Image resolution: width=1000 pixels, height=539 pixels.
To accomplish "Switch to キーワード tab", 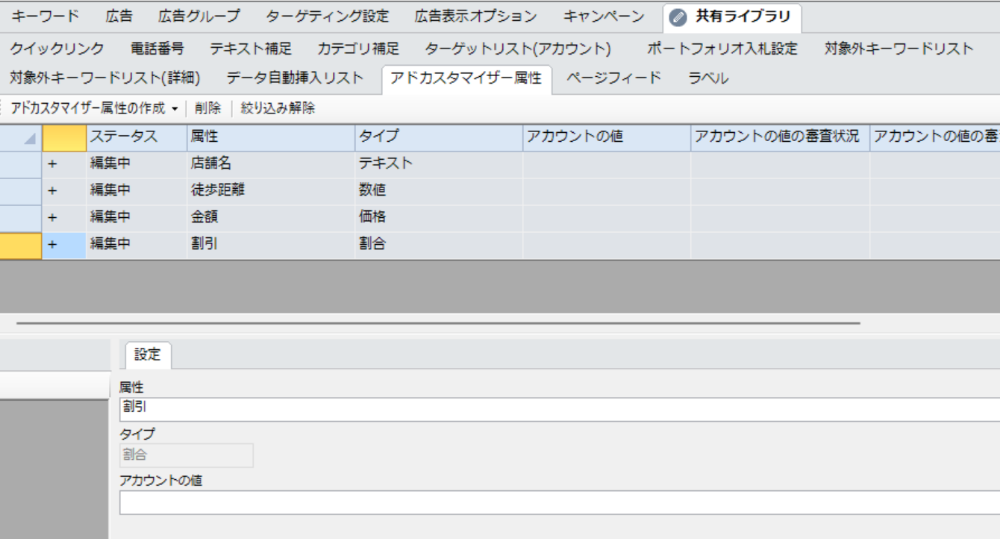I will coord(45,17).
